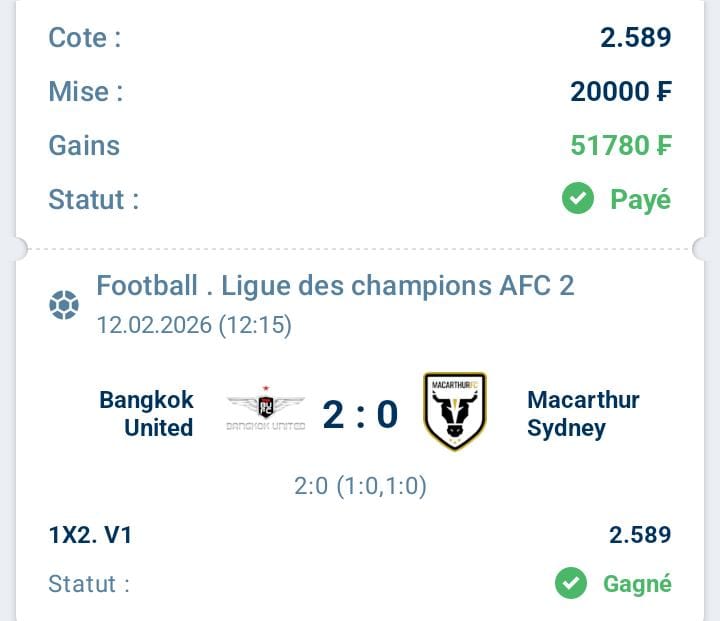
Task: Click the Gains label
Action: 84,146
